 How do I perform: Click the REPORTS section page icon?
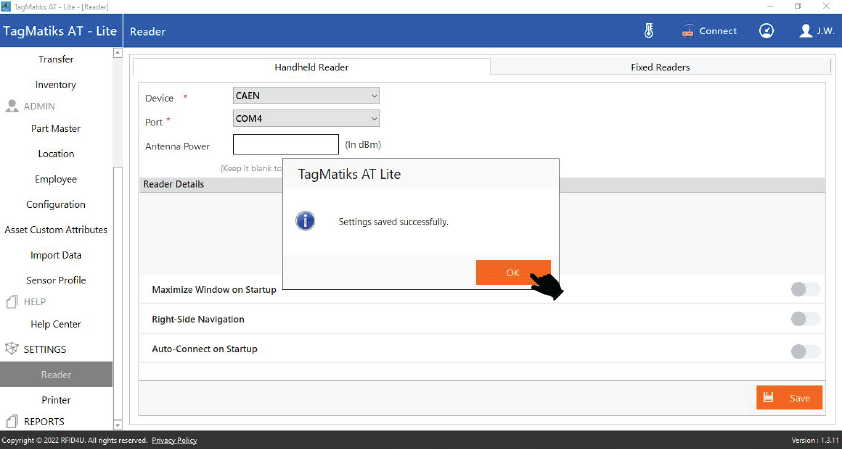pyautogui.click(x=13, y=421)
